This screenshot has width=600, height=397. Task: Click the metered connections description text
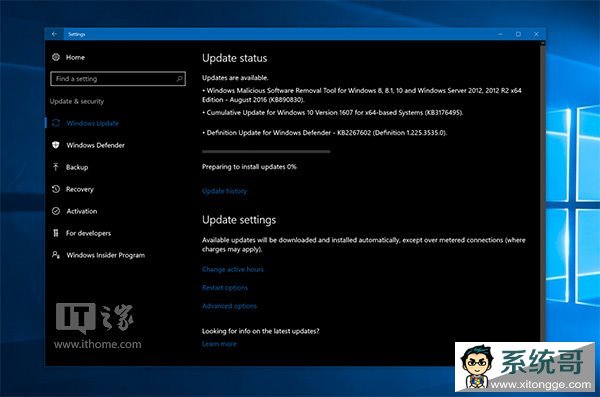coord(364,245)
